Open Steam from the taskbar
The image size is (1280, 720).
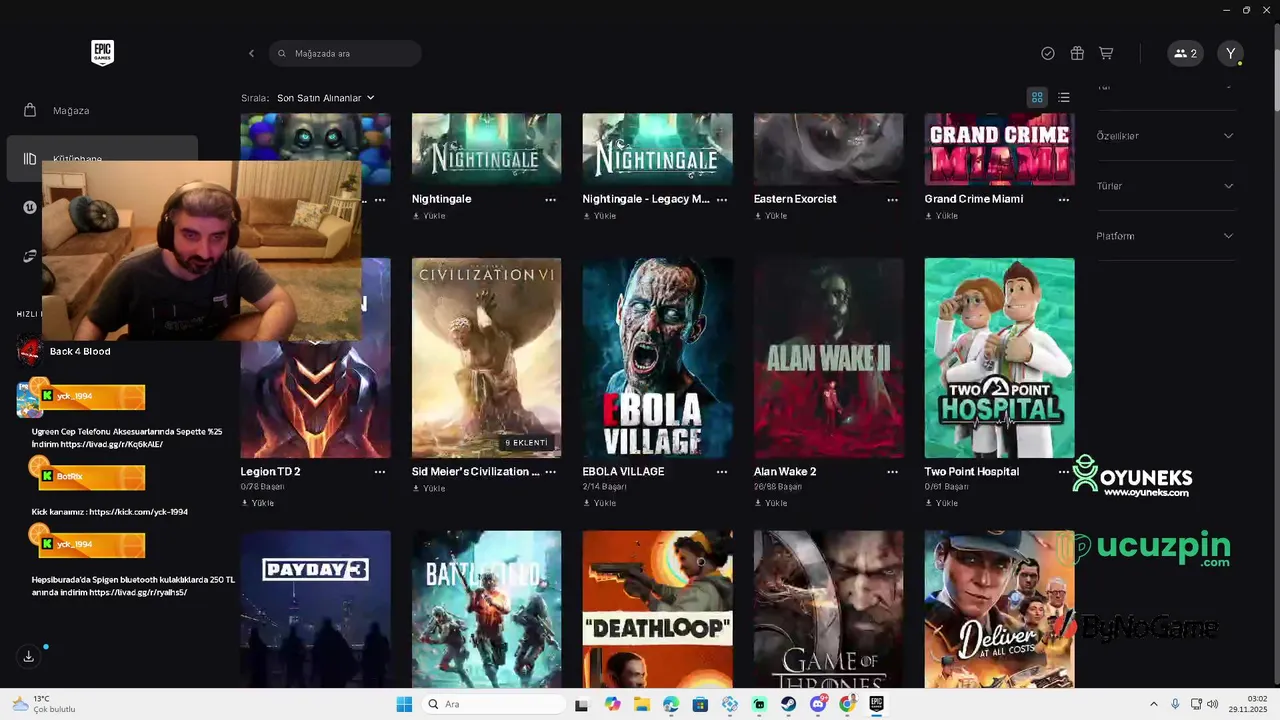coord(789,704)
